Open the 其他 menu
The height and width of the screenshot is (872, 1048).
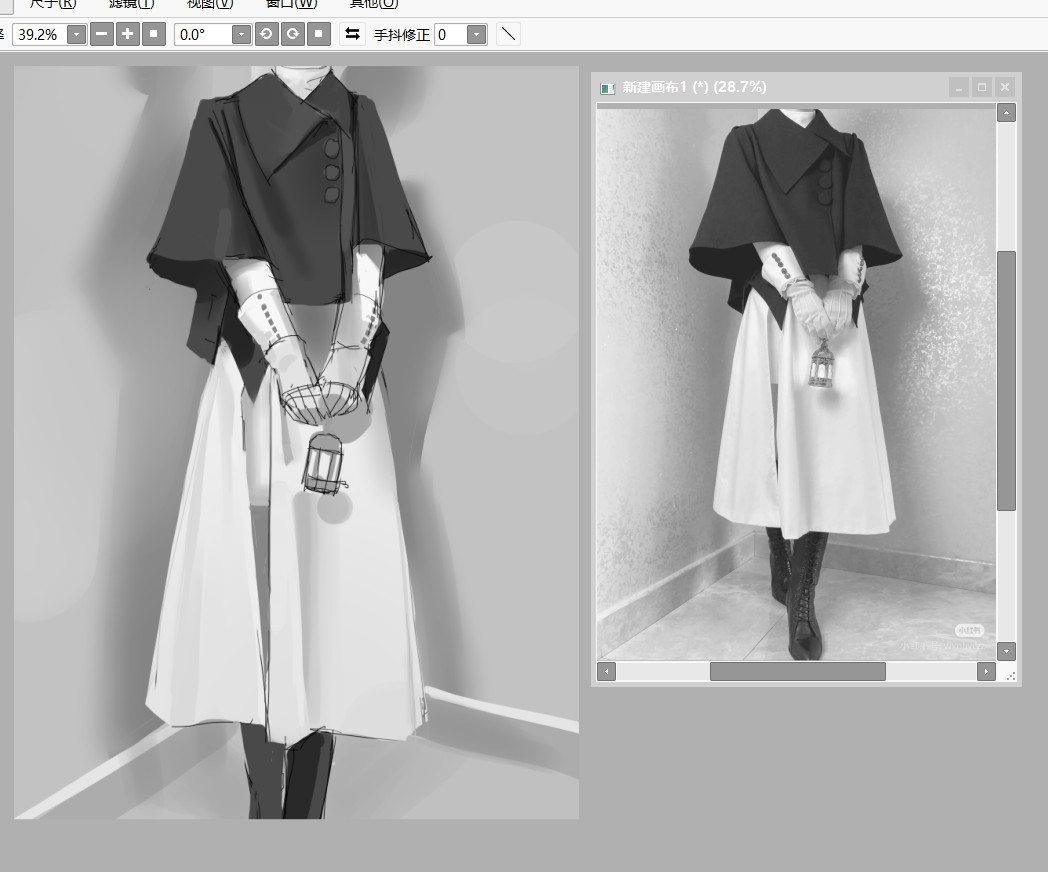pyautogui.click(x=373, y=4)
